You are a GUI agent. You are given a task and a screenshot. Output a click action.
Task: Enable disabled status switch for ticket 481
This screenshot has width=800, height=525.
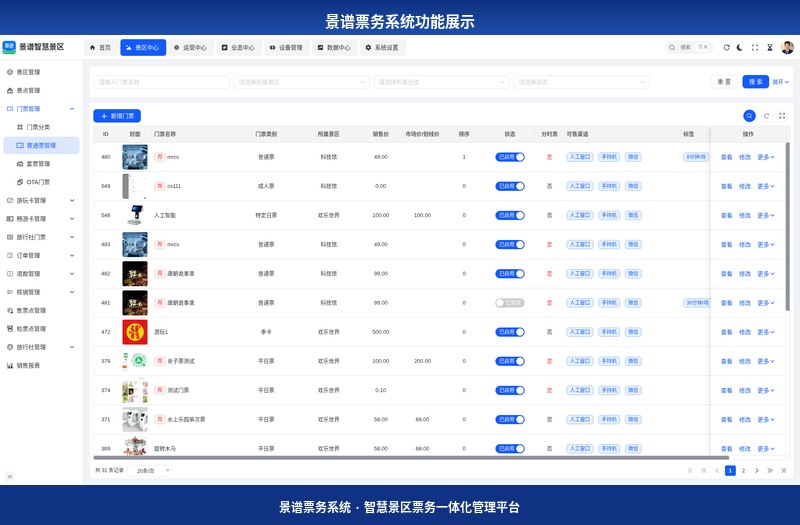coord(510,303)
